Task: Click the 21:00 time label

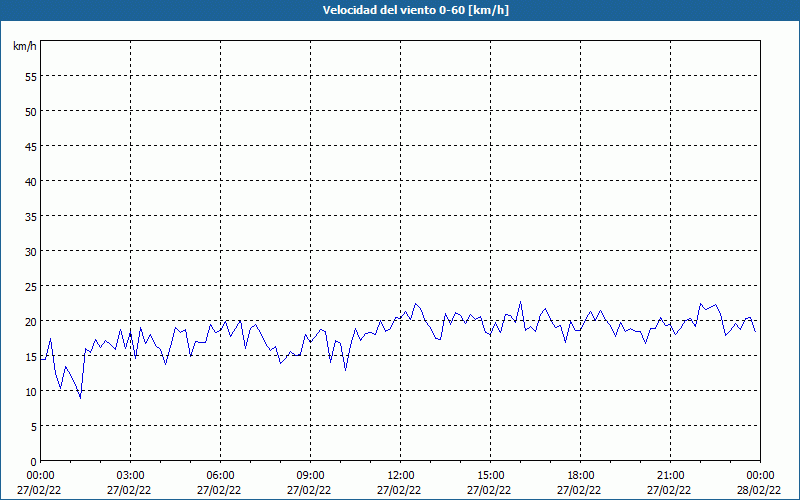Action: 670,476
